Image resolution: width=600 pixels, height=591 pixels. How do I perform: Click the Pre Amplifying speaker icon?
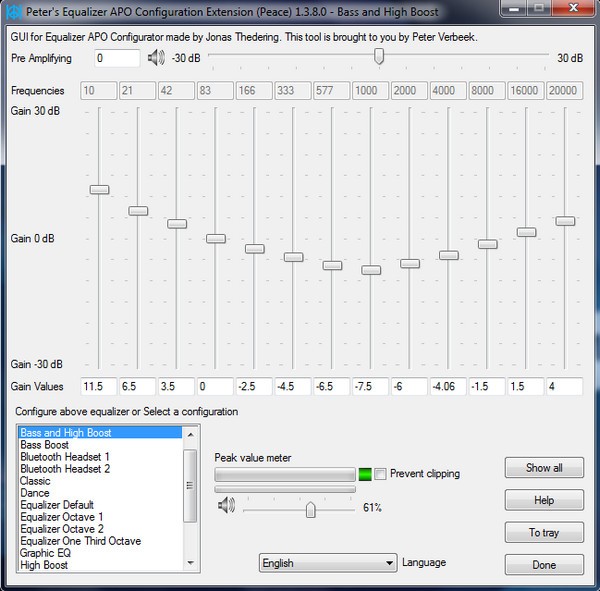pos(156,58)
